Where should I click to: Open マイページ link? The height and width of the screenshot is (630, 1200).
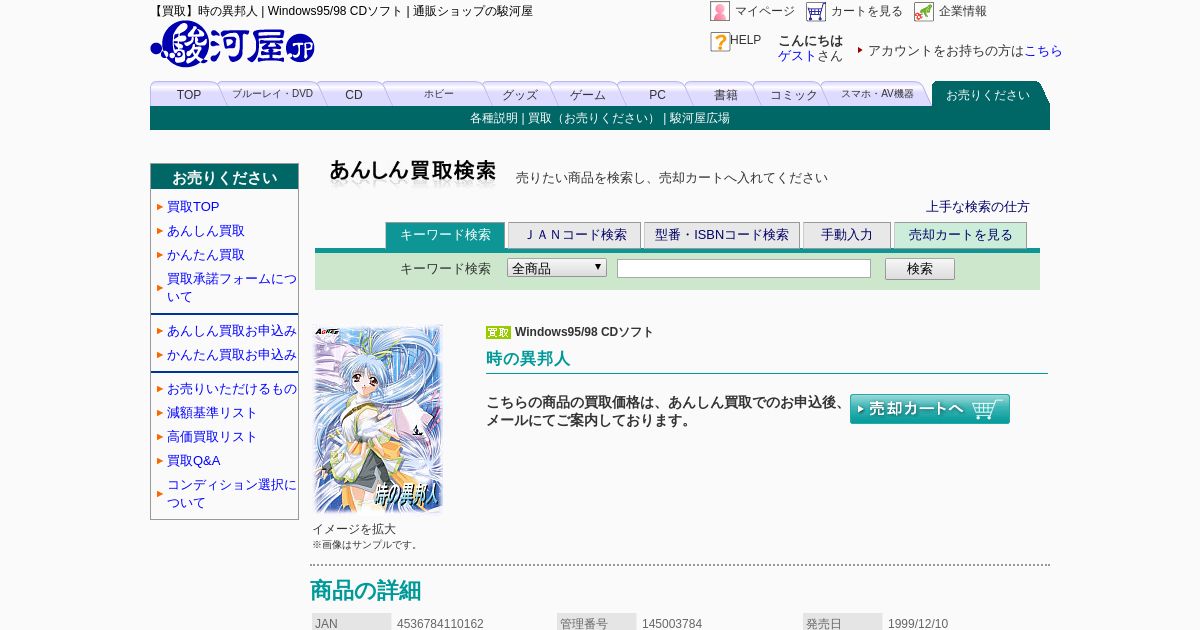pos(765,11)
